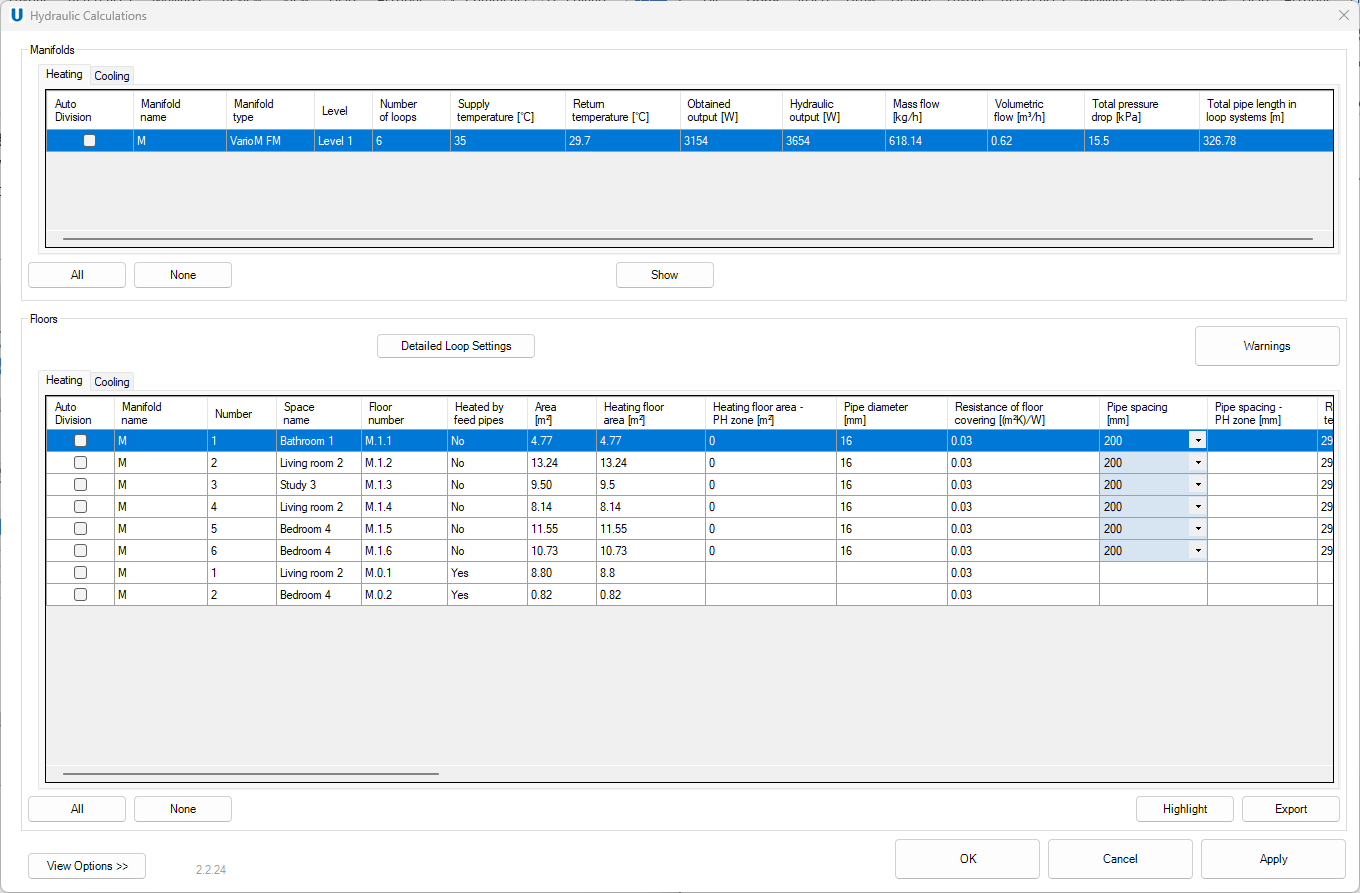Select Study 3 space name cell
1360x893 pixels.
coord(319,485)
